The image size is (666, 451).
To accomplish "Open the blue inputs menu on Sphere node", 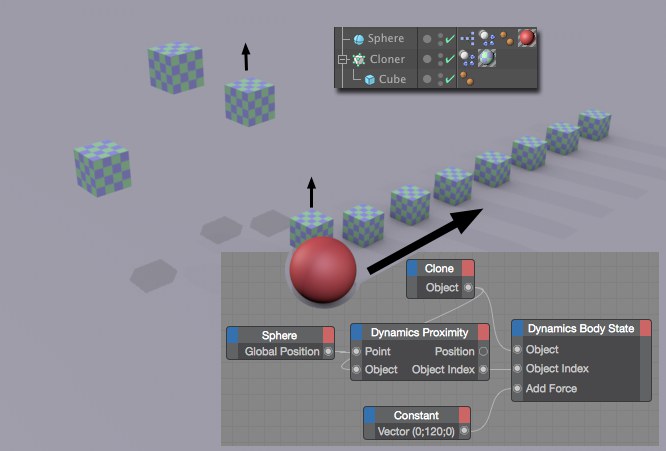I will tap(232, 335).
